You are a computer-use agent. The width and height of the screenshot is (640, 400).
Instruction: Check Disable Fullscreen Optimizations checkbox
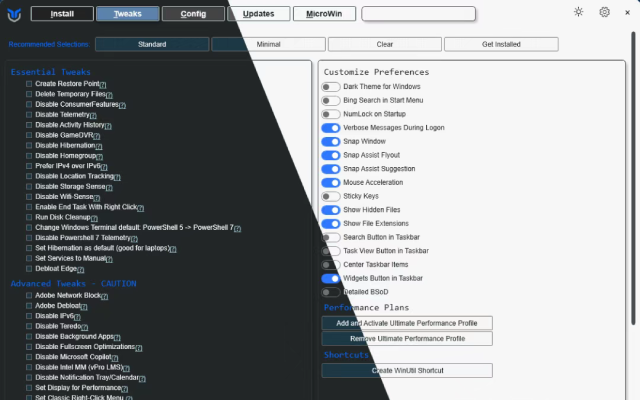click(29, 347)
